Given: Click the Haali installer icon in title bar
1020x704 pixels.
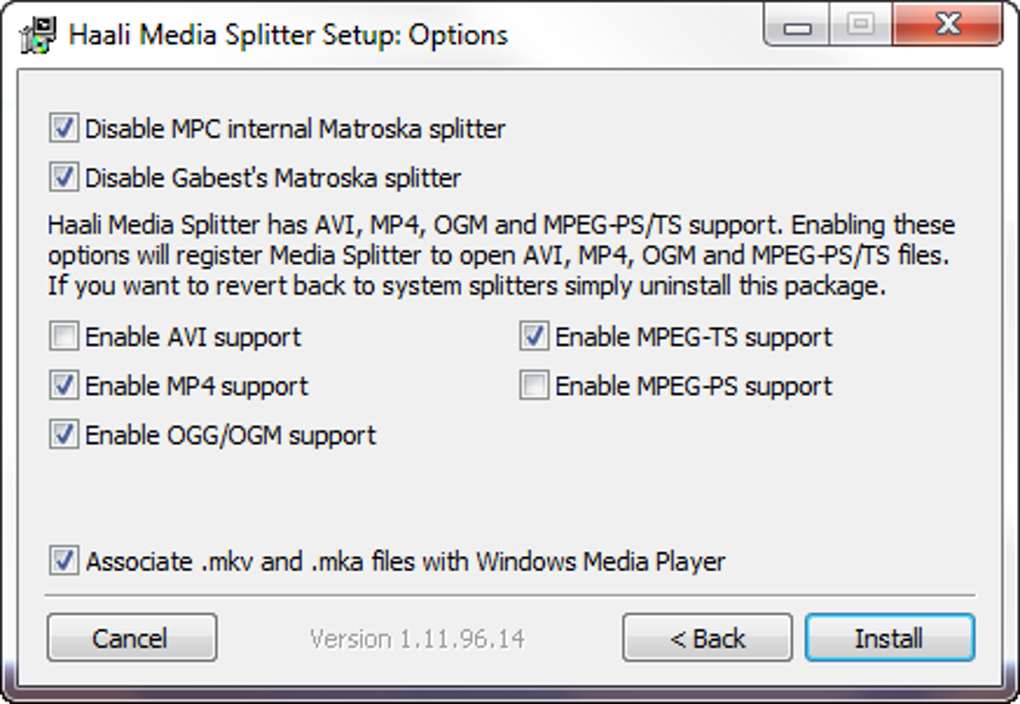Looking at the screenshot, I should 37,34.
